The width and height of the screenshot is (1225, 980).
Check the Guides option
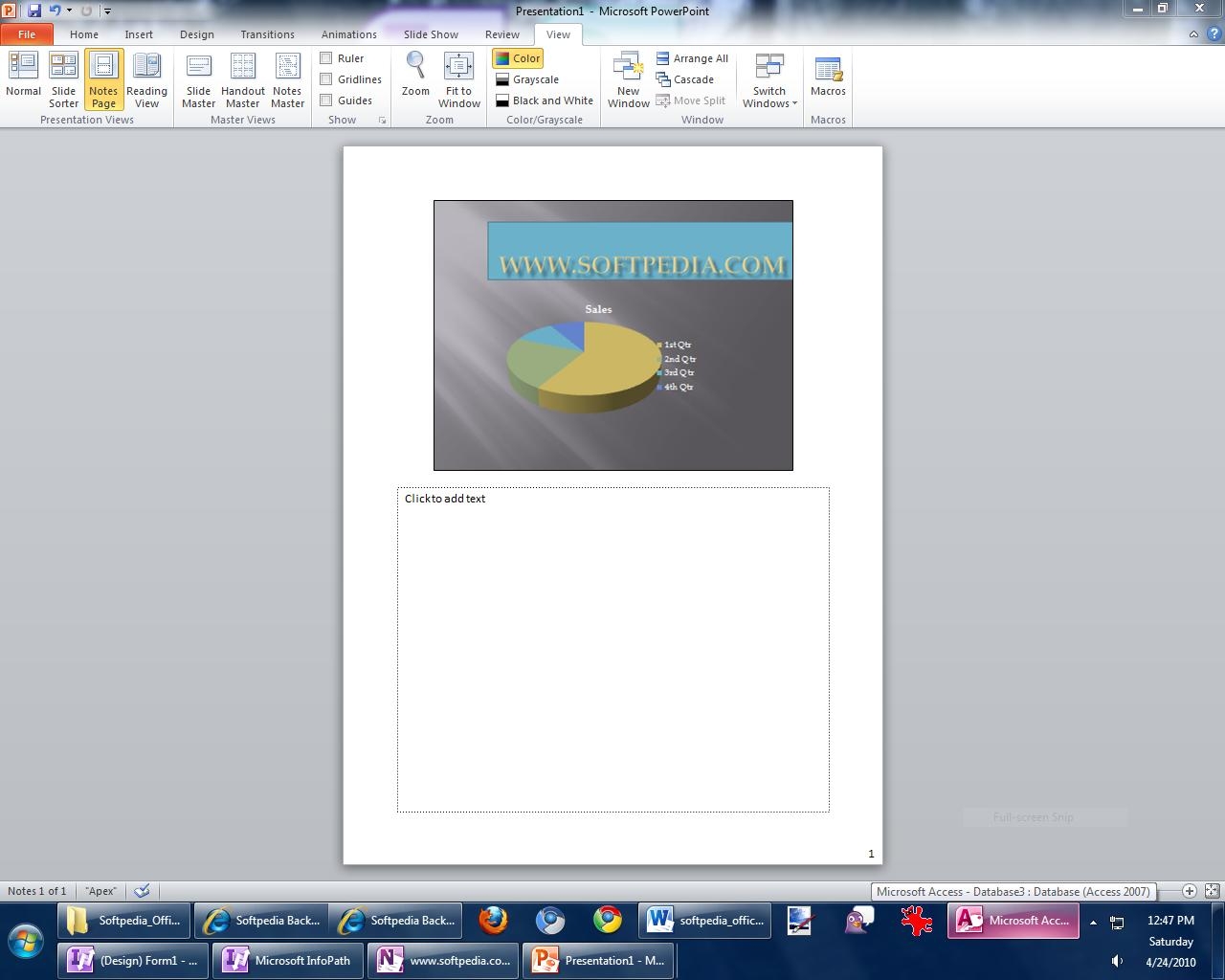click(x=326, y=100)
